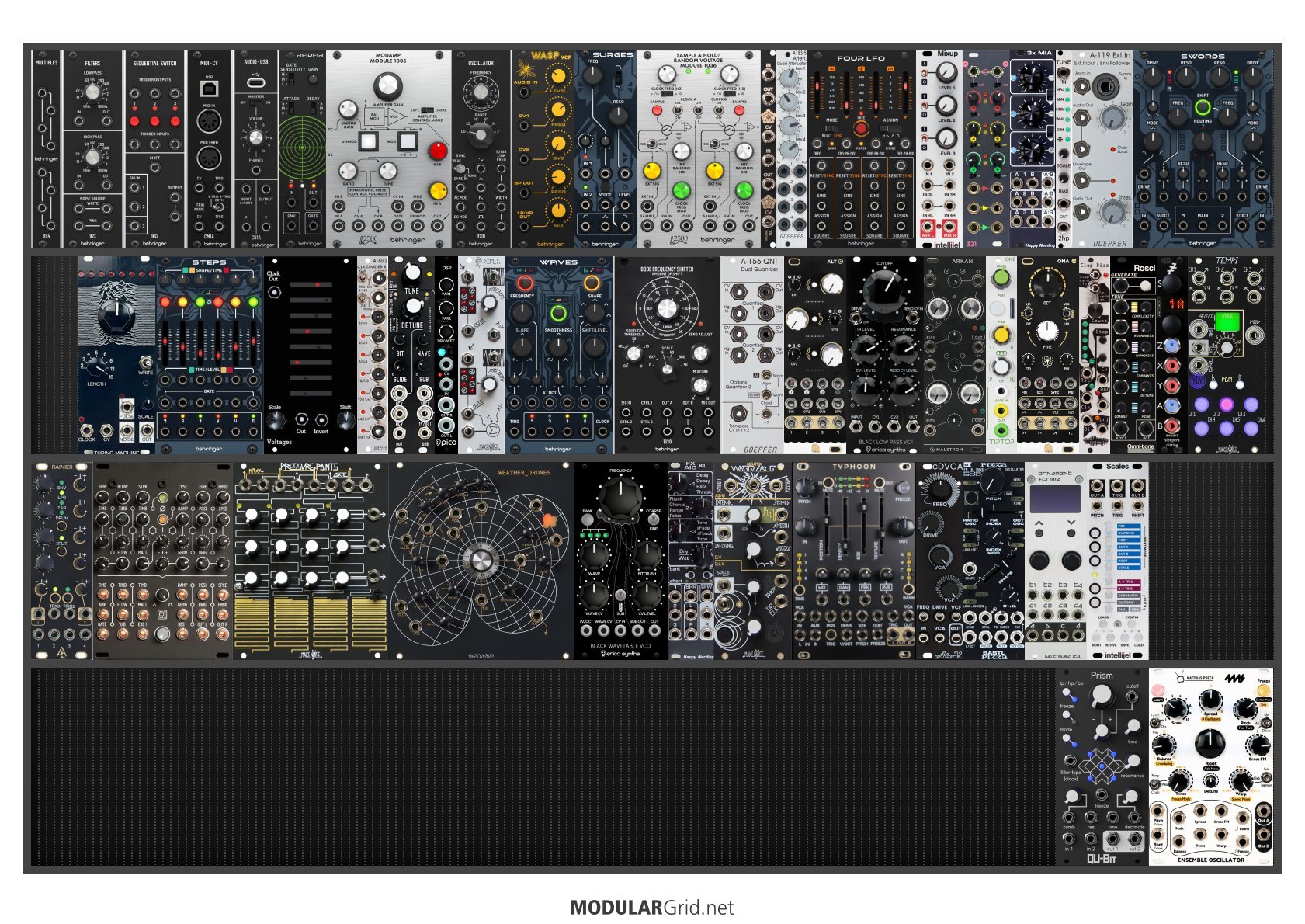Click the Radar green circular display
Viewport: 1305px width, 924px height.
tap(303, 148)
